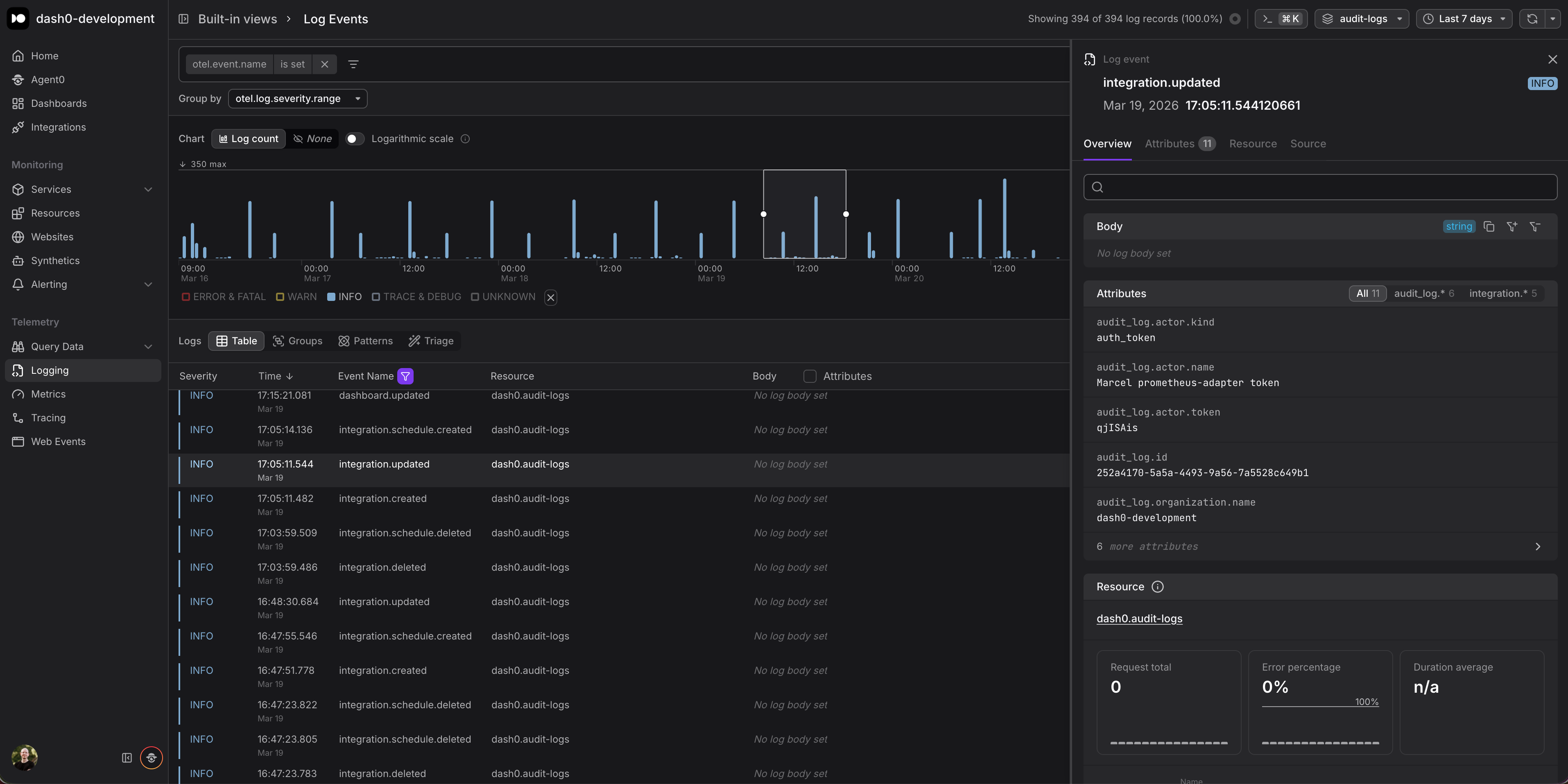Click the refresh icon in top bar
The image size is (1568, 784).
[x=1532, y=19]
